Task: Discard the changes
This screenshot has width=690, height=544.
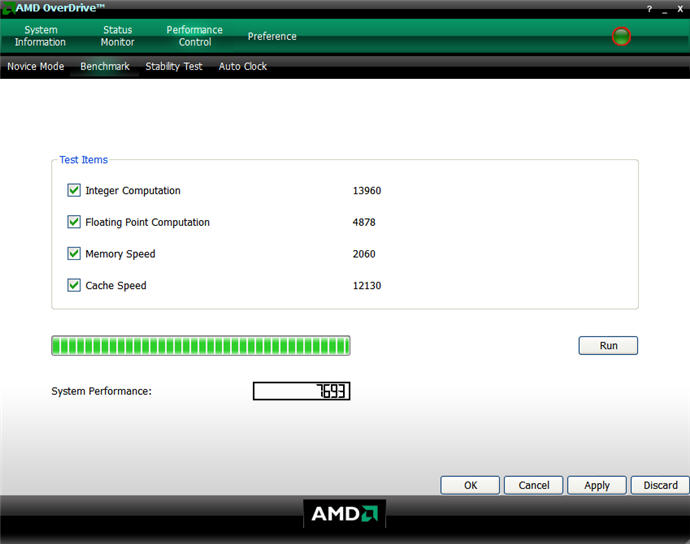Action: coord(660,485)
